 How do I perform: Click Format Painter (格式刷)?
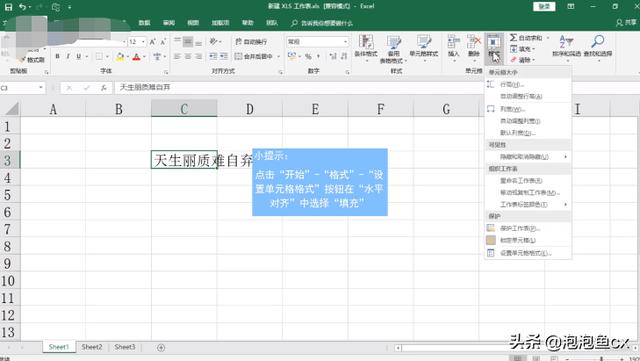pos(33,60)
